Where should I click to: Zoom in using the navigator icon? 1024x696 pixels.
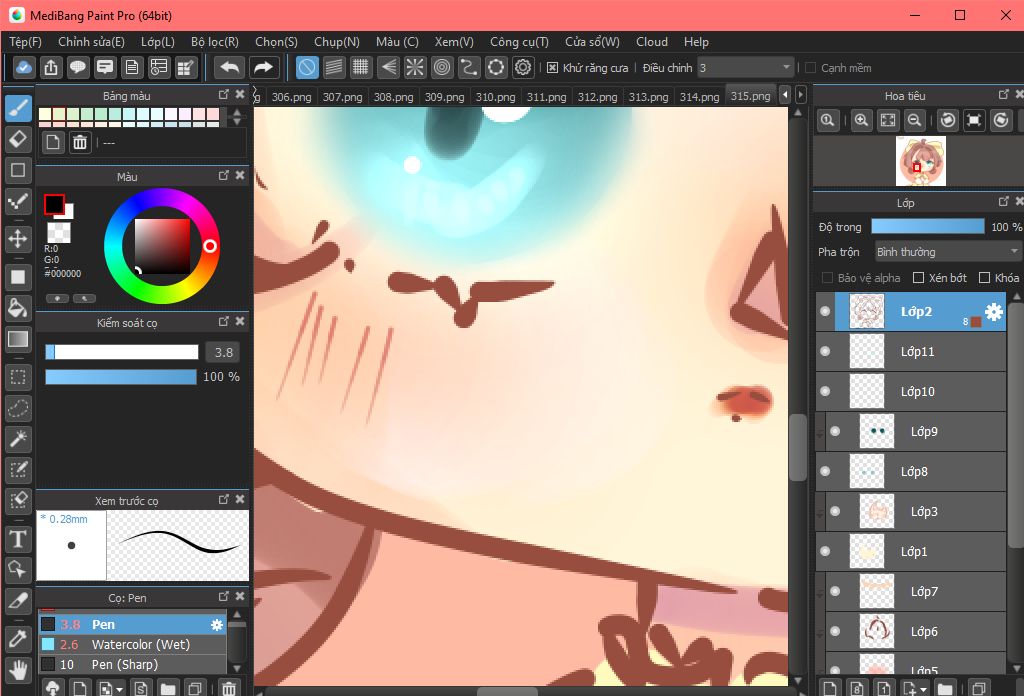pos(861,120)
